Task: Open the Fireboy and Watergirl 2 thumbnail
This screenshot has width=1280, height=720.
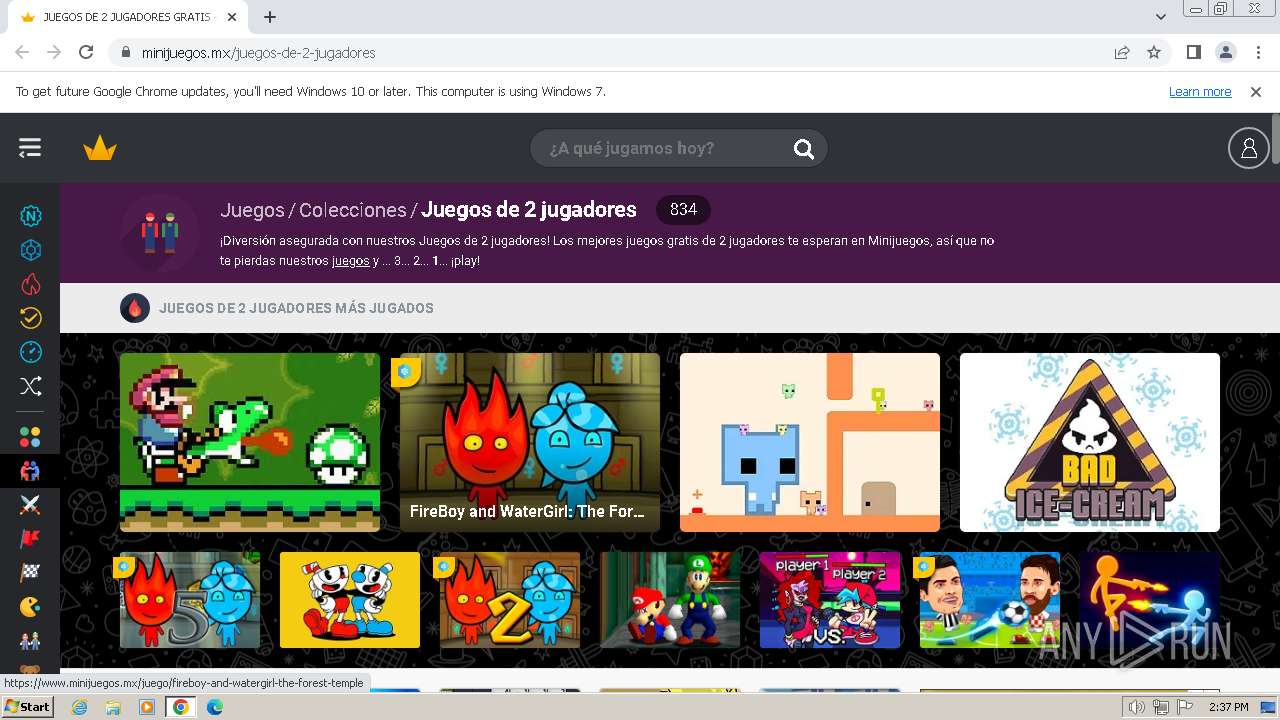Action: 510,600
